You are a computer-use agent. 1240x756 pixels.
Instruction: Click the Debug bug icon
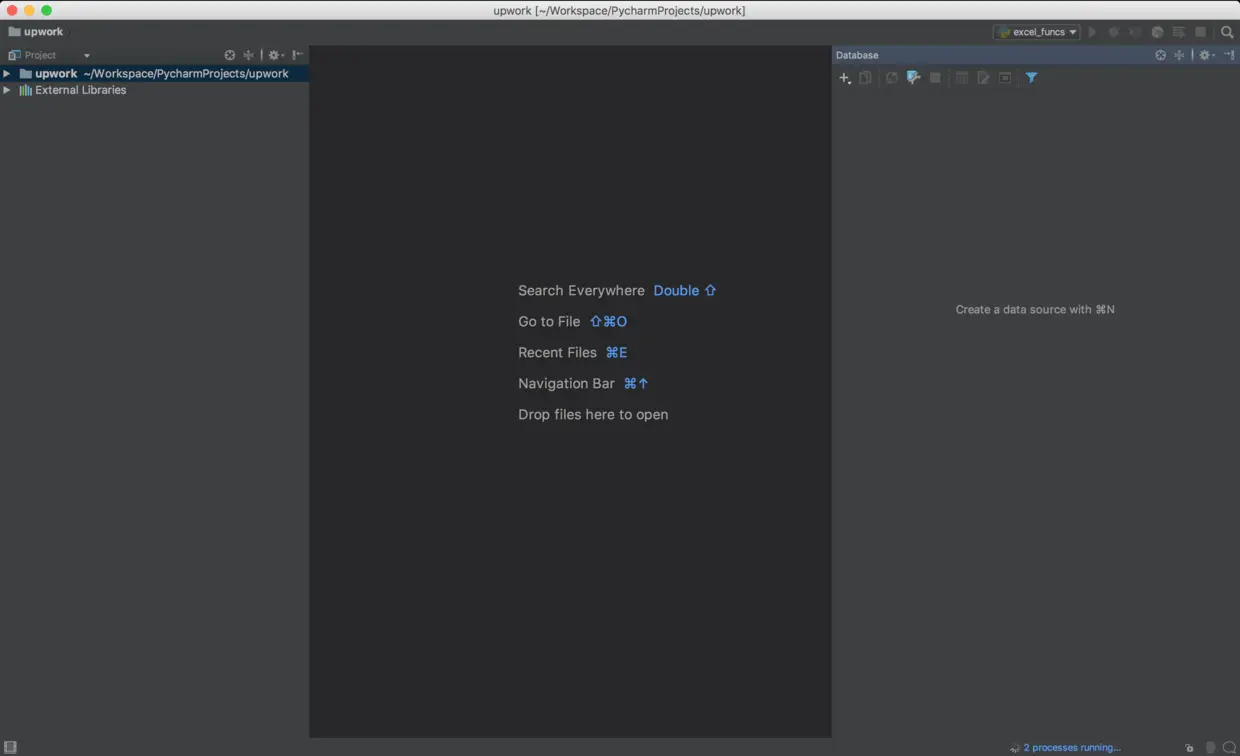click(x=1113, y=32)
